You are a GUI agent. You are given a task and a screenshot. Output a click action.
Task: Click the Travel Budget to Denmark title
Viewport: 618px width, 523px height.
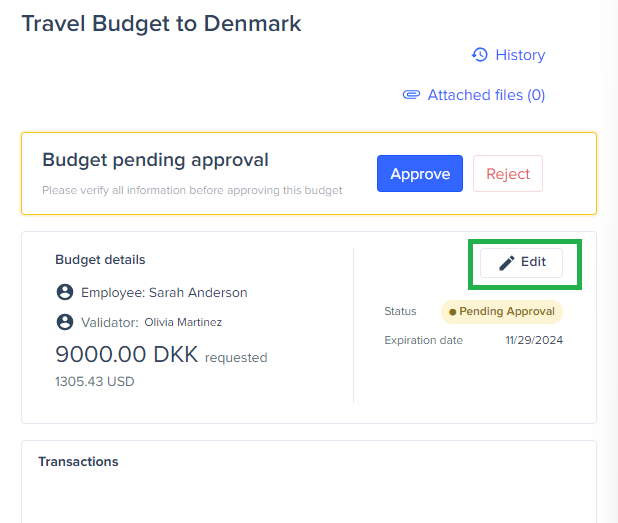161,23
